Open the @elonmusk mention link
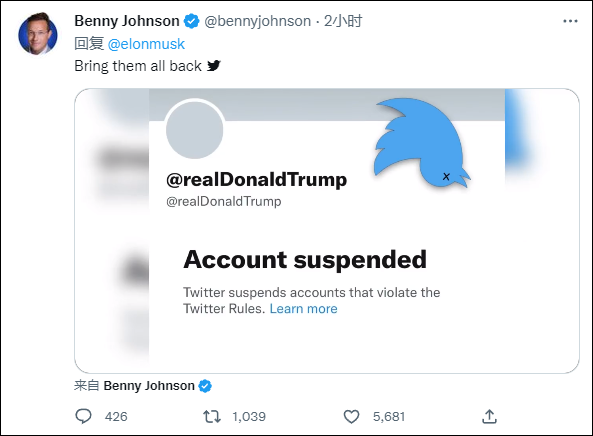Image resolution: width=593 pixels, height=436 pixels. 146,44
